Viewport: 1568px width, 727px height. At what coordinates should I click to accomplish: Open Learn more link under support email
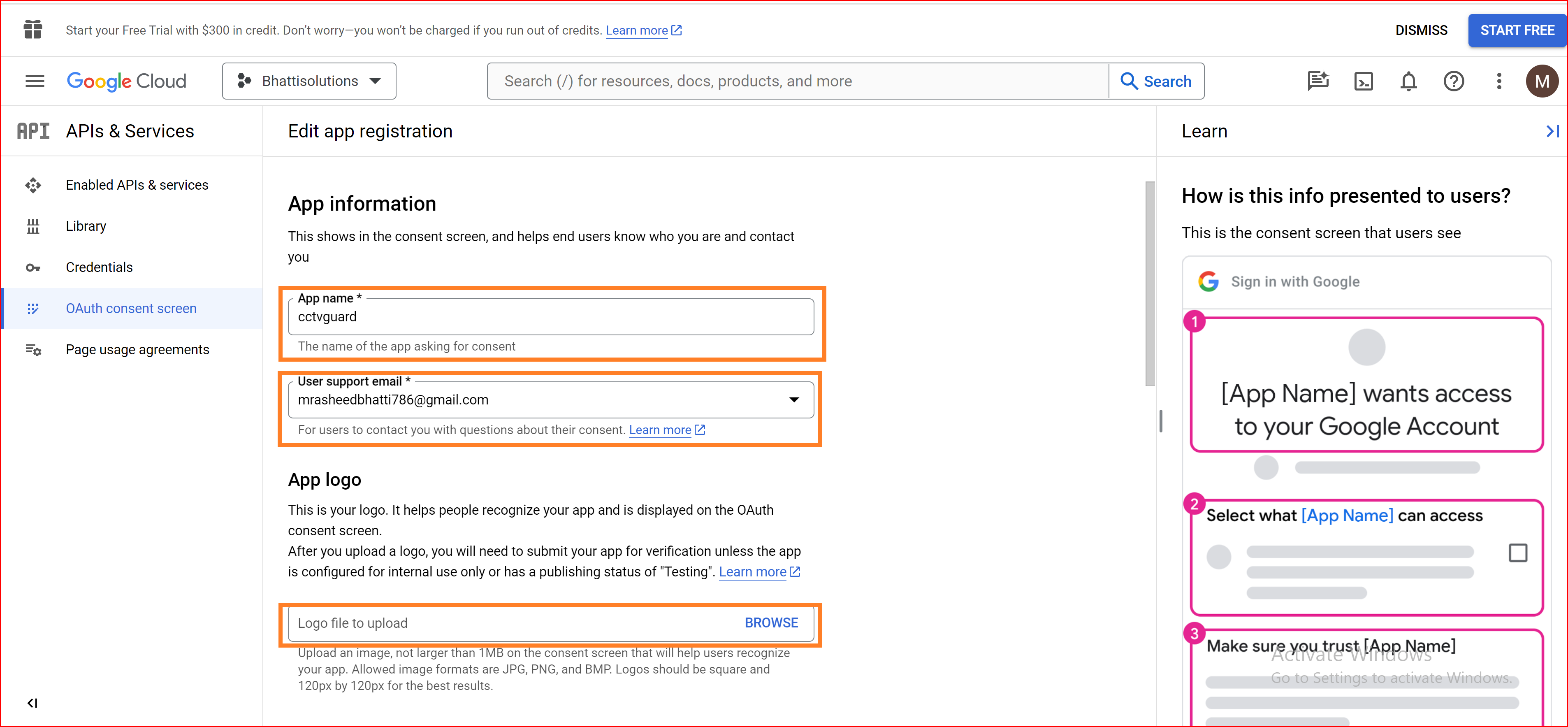click(666, 430)
